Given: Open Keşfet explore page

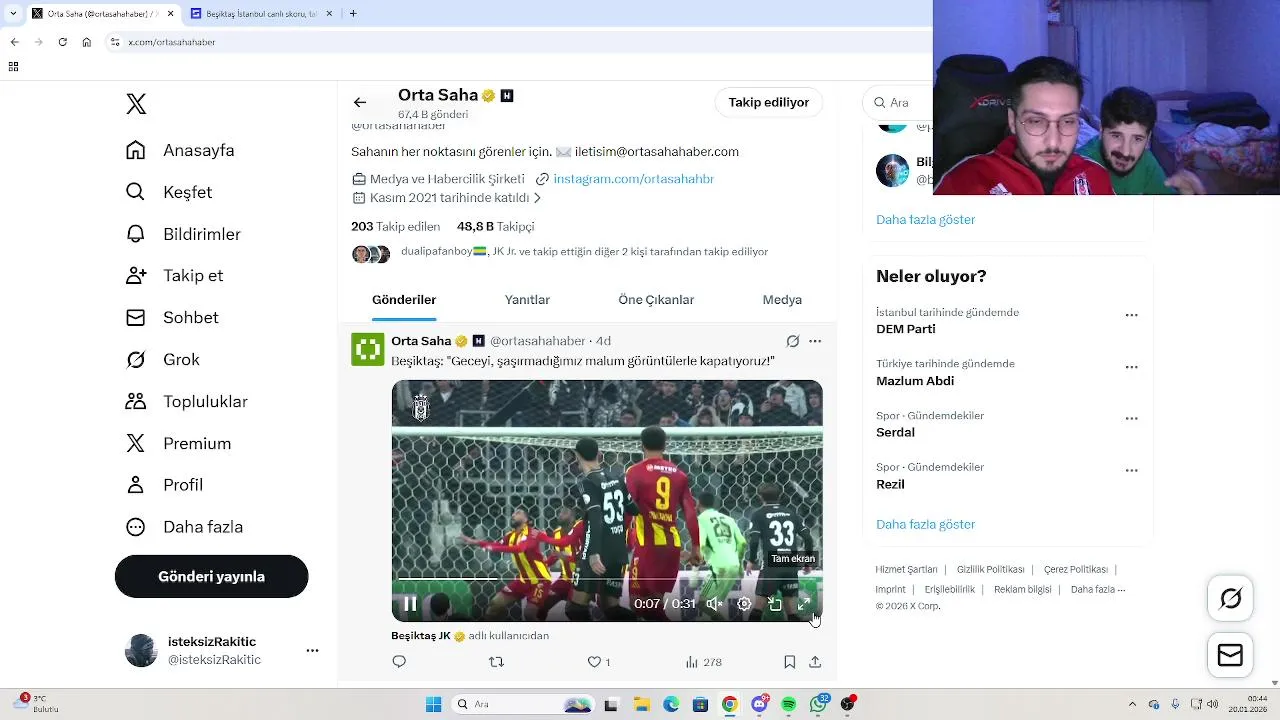Looking at the screenshot, I should [x=169, y=192].
